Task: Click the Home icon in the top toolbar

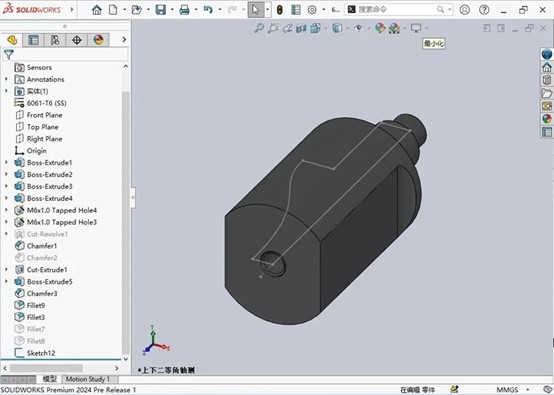Action: click(96, 10)
